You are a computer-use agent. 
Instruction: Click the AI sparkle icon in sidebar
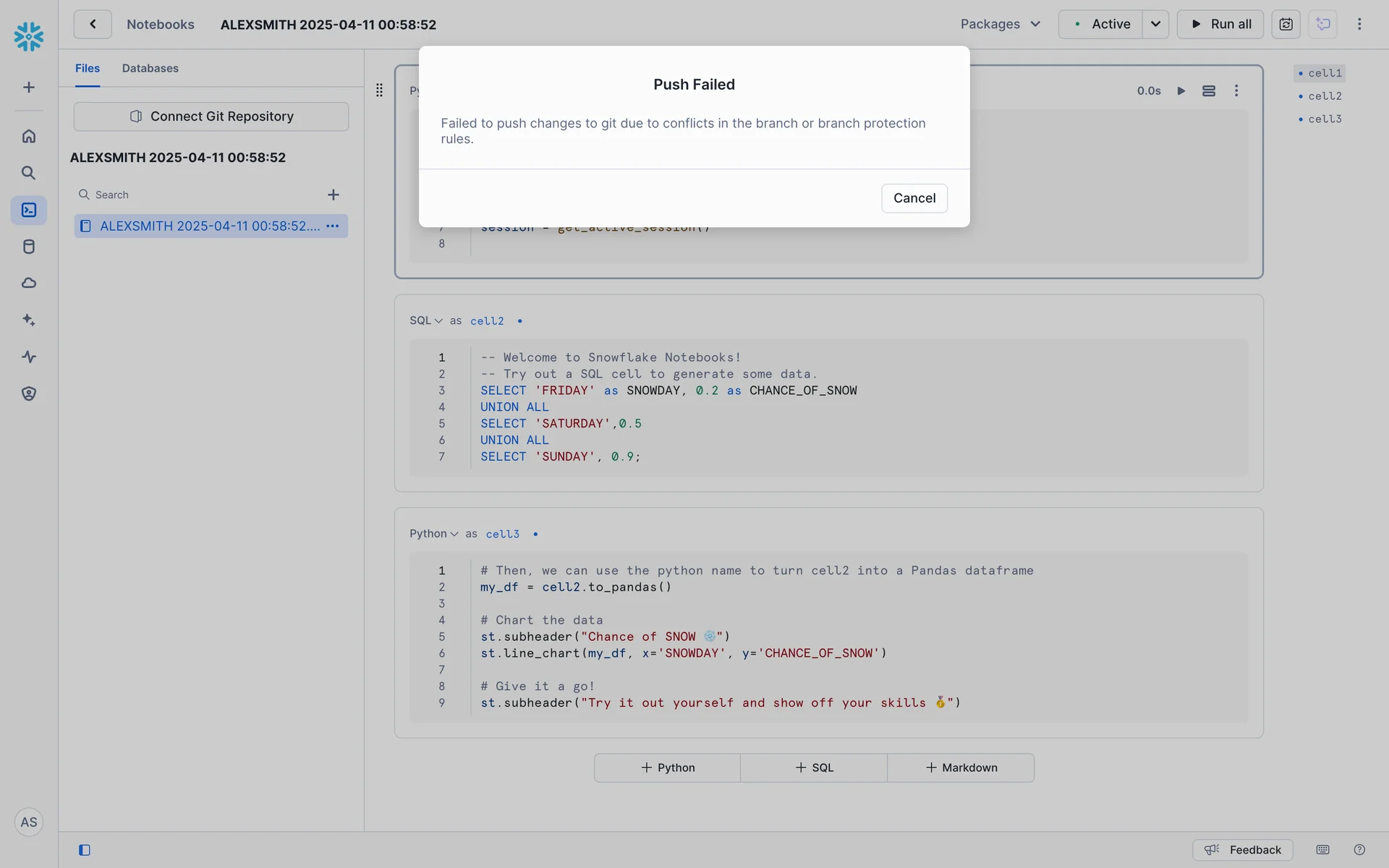[29, 320]
